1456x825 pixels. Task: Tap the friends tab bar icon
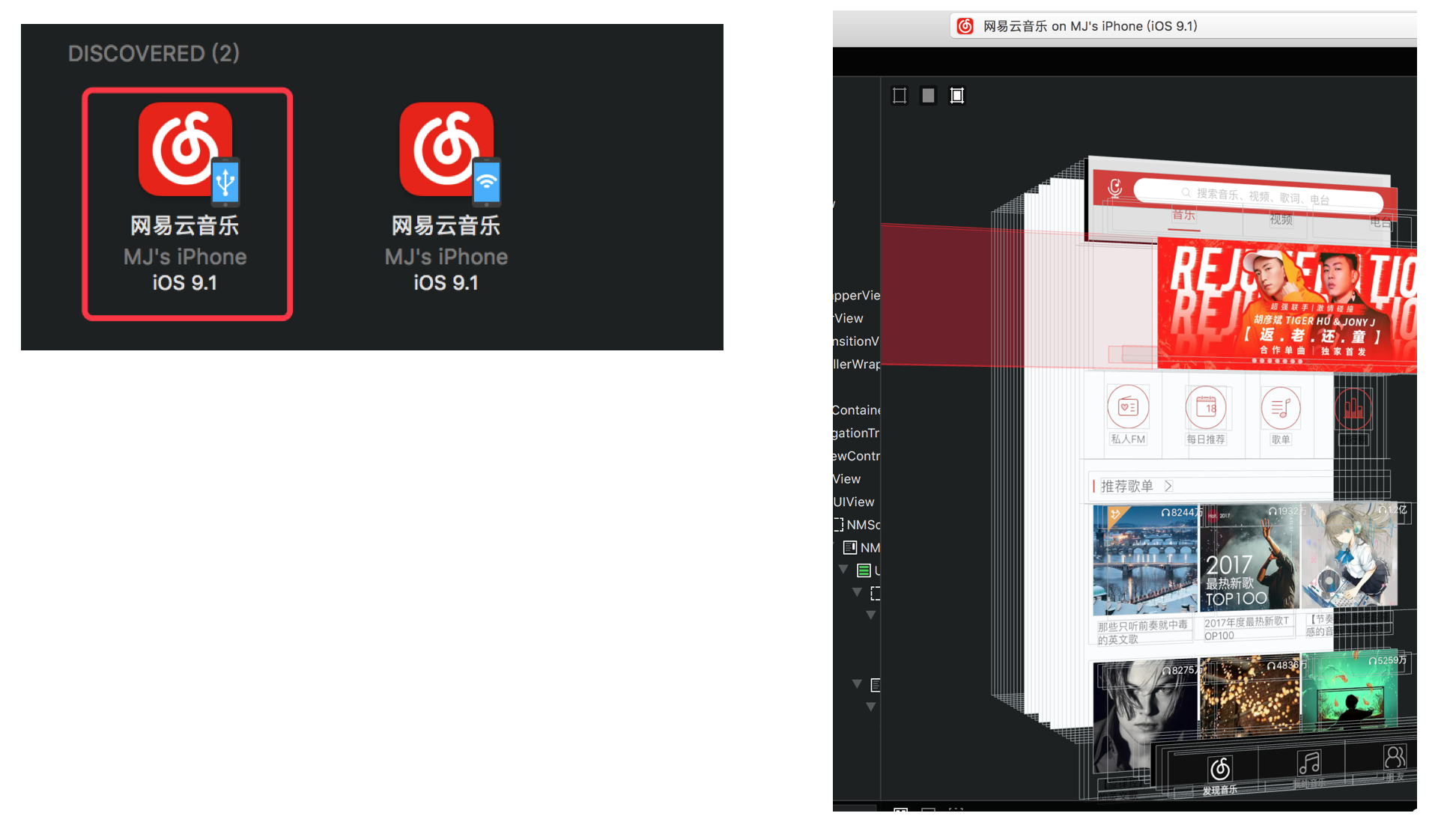1394,757
